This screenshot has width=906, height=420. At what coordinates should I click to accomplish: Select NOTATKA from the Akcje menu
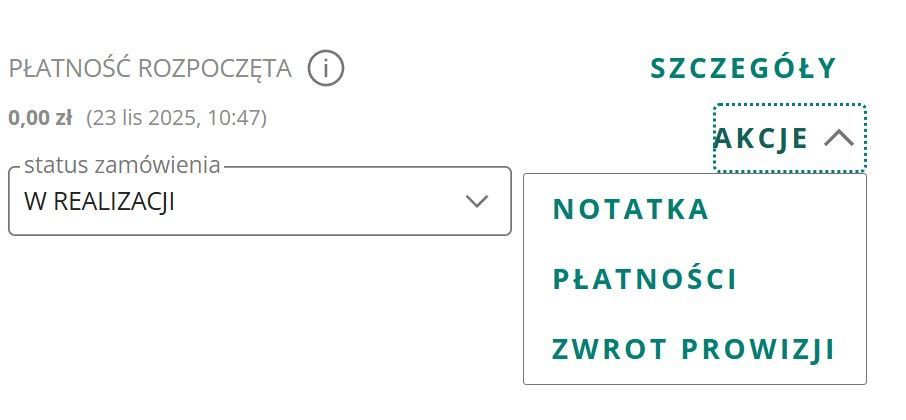(631, 209)
